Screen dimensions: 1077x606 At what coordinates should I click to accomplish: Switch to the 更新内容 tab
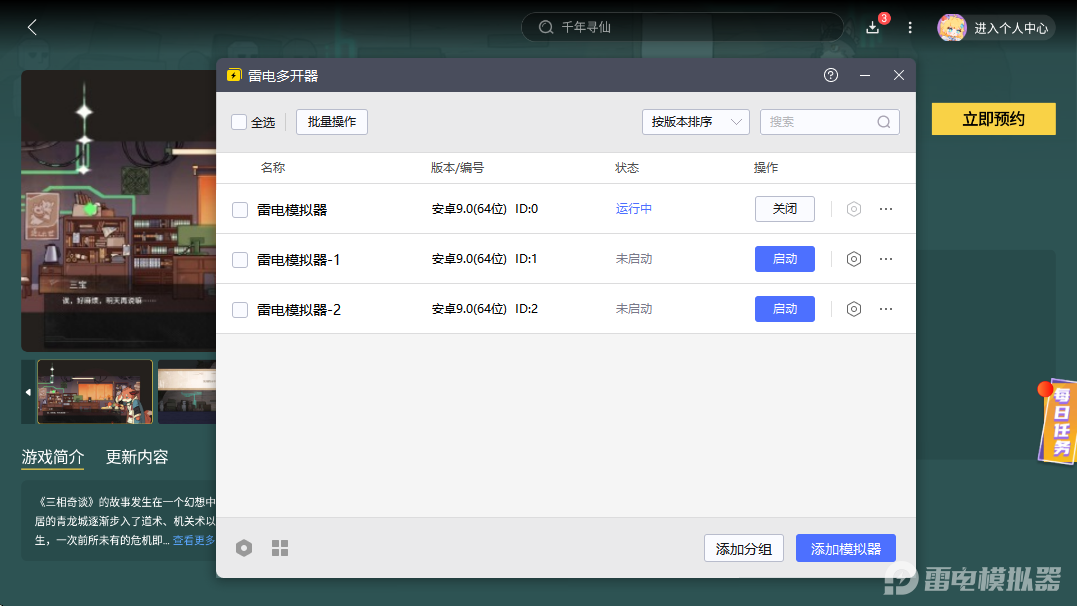(137, 457)
